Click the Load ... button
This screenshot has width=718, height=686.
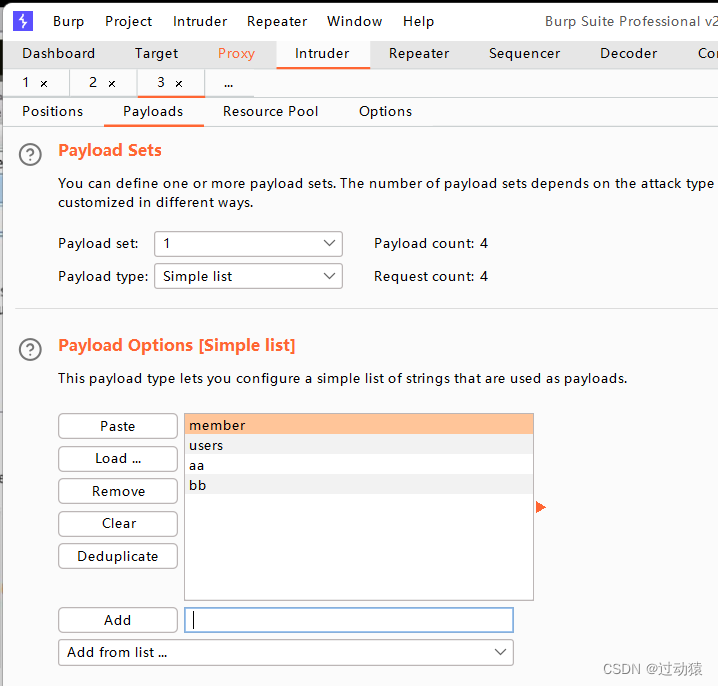point(118,458)
